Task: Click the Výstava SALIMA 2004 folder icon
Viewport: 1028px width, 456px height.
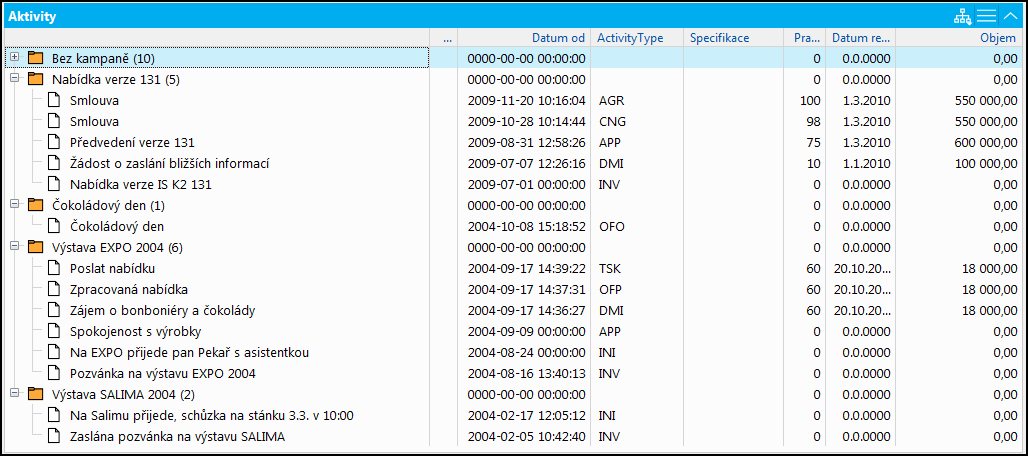Action: point(35,394)
